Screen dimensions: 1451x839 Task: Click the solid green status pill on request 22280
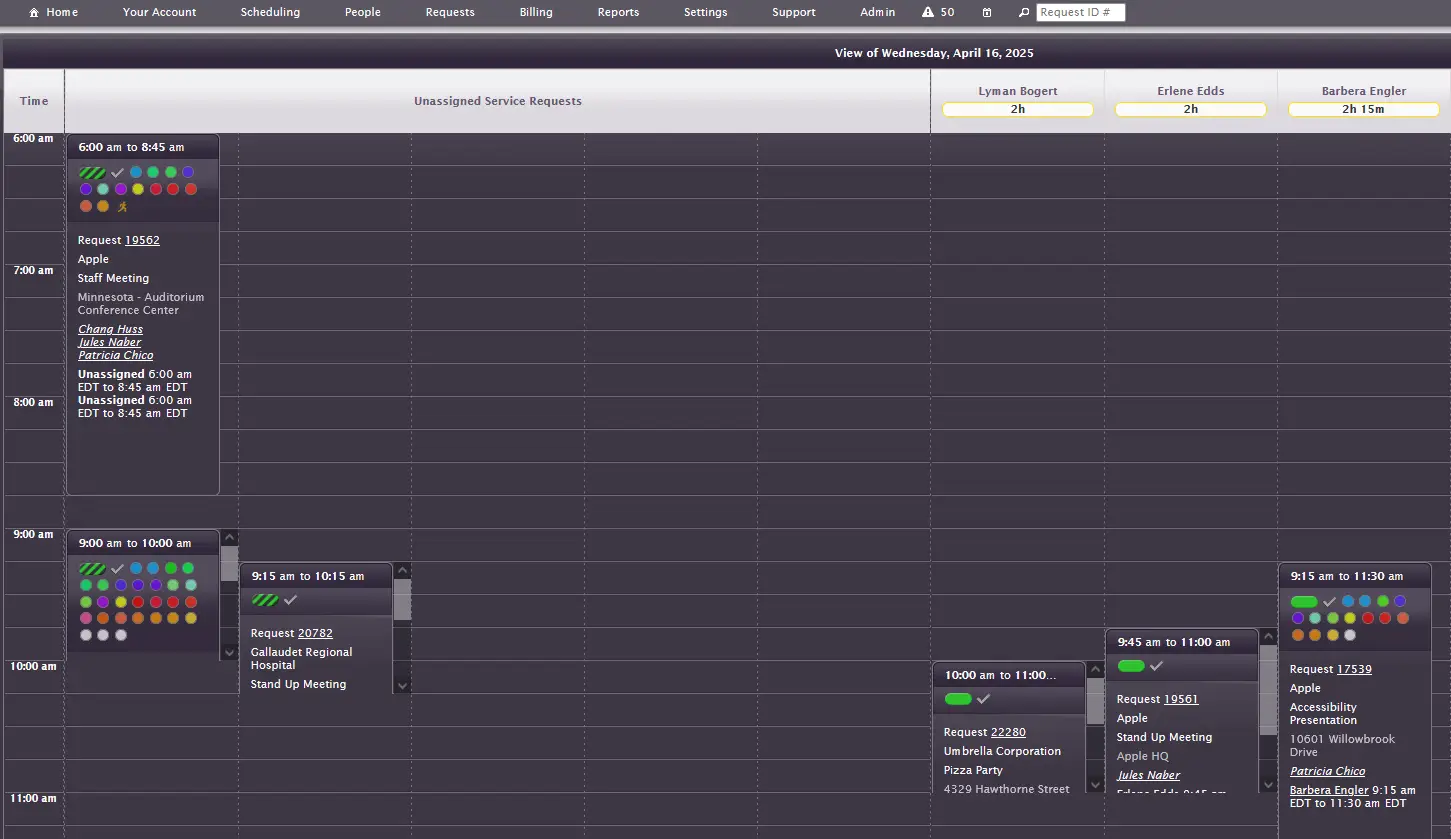(957, 699)
